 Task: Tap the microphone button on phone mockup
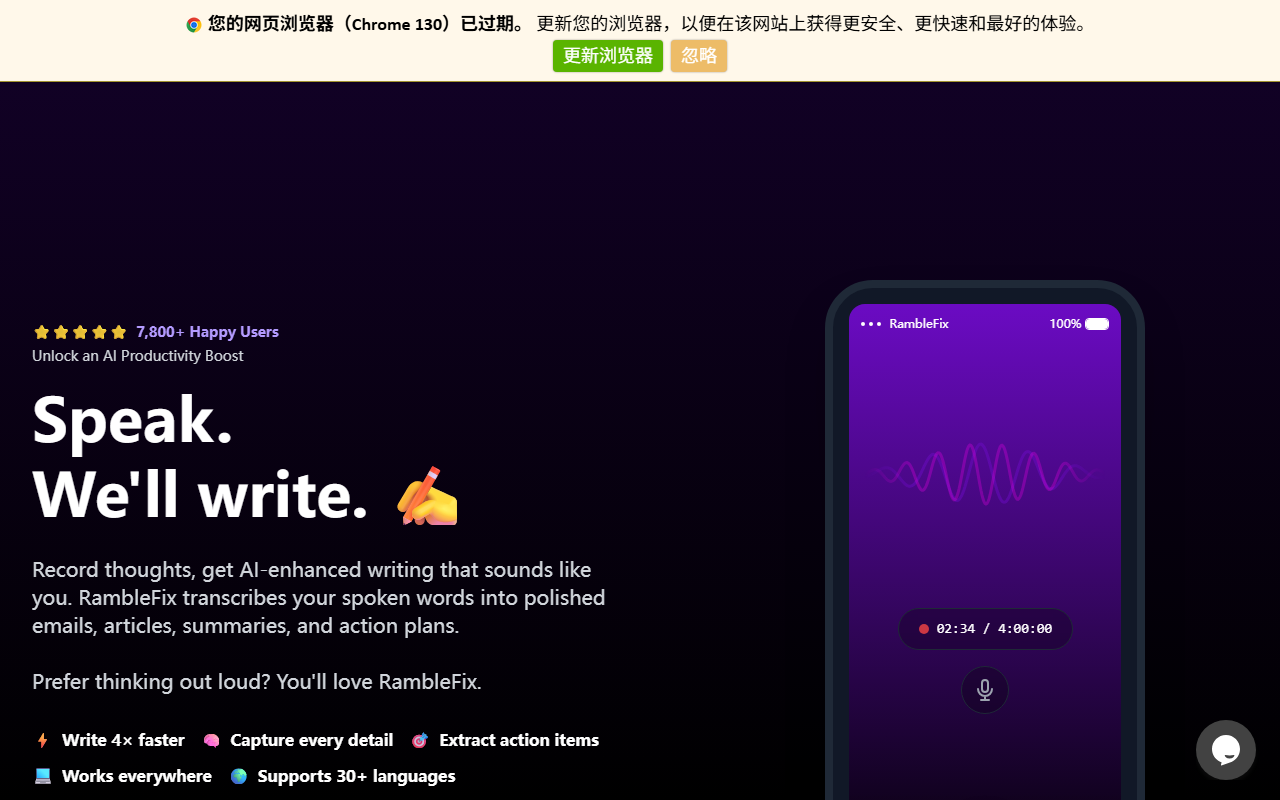coord(985,690)
